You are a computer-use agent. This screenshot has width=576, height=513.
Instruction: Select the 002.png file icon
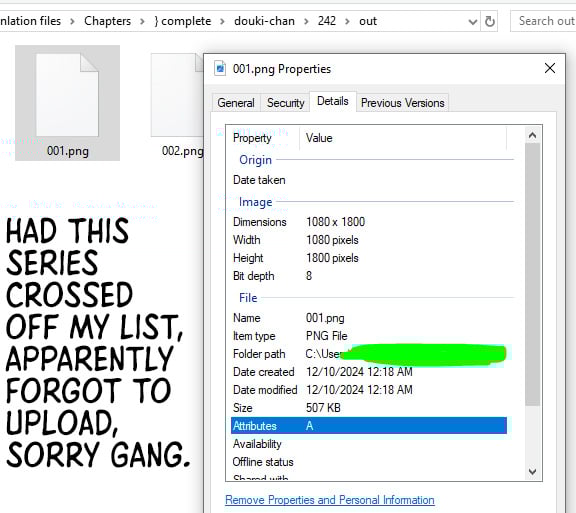tap(177, 95)
